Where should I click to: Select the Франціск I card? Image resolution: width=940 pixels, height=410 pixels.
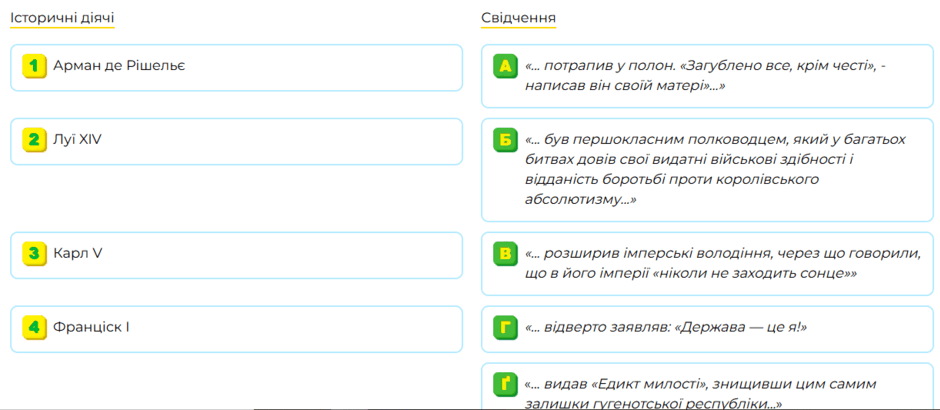pyautogui.click(x=236, y=329)
